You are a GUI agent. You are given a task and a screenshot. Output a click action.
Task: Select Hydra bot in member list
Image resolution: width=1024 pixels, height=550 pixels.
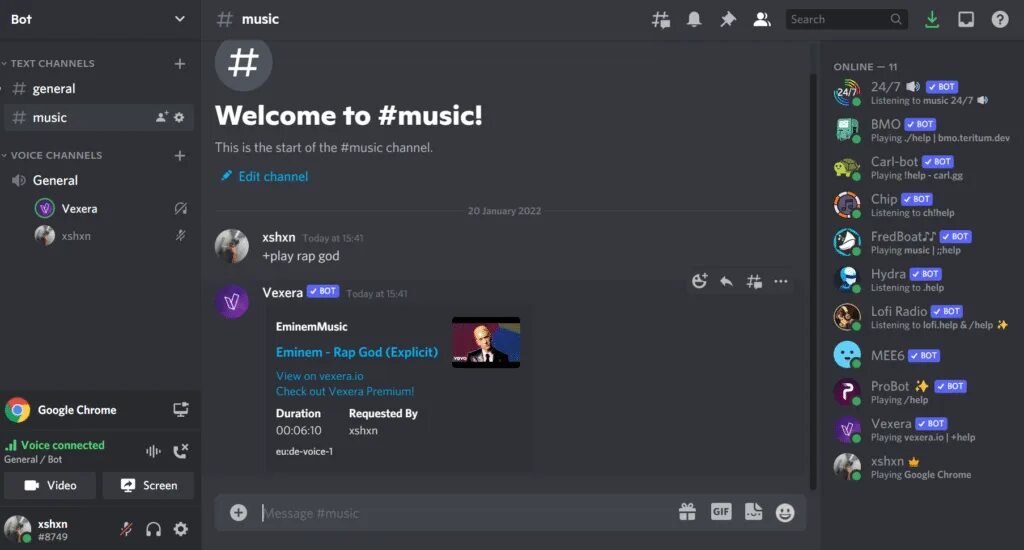[922, 280]
